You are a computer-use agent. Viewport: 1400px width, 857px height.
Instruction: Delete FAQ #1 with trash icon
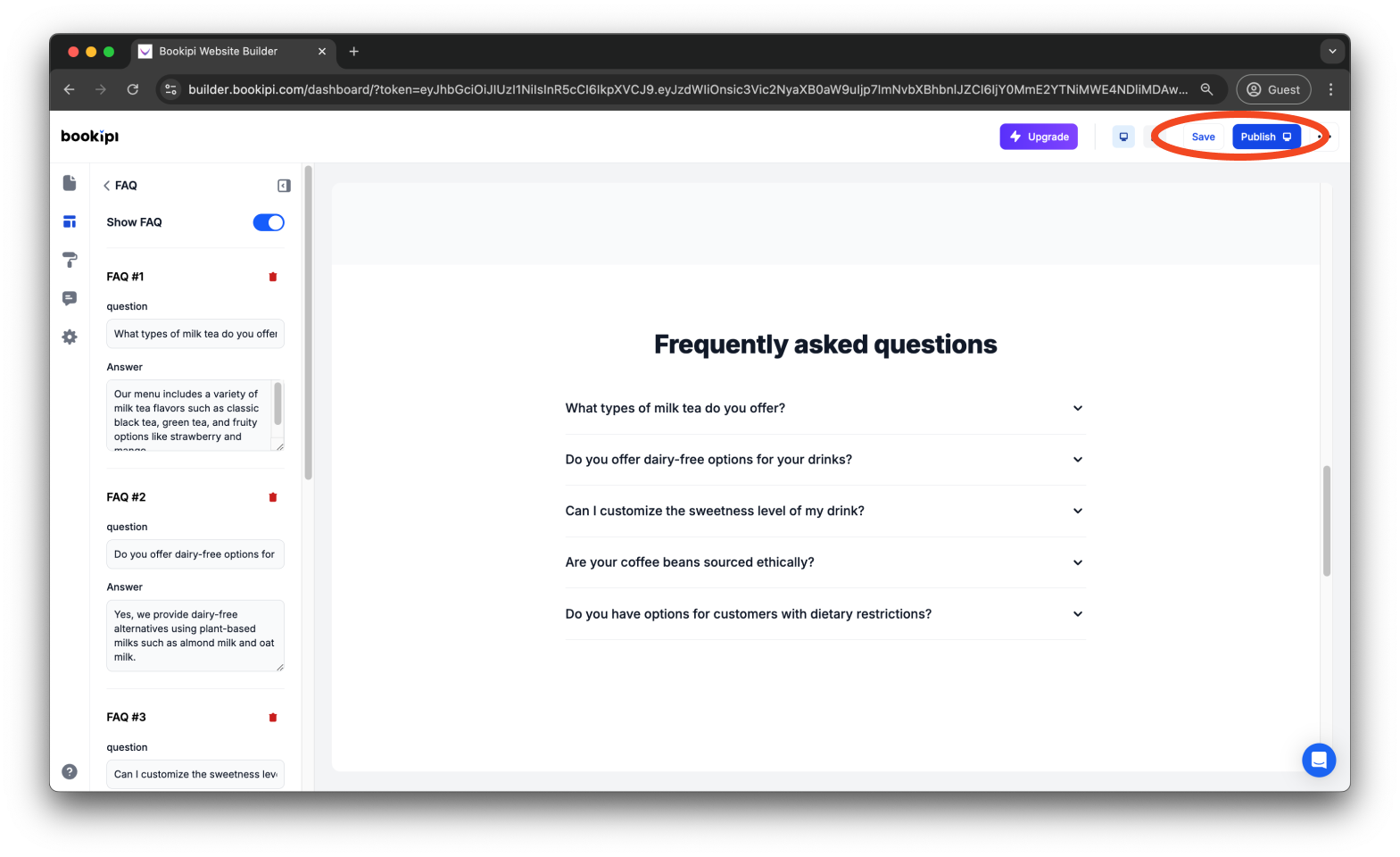[273, 277]
